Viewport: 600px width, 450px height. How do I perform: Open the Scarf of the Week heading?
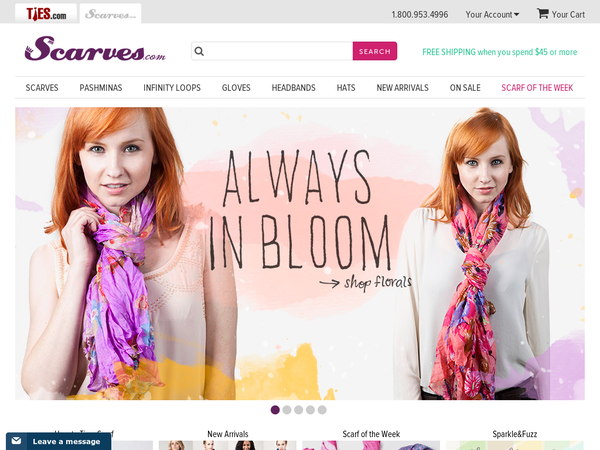[371, 434]
